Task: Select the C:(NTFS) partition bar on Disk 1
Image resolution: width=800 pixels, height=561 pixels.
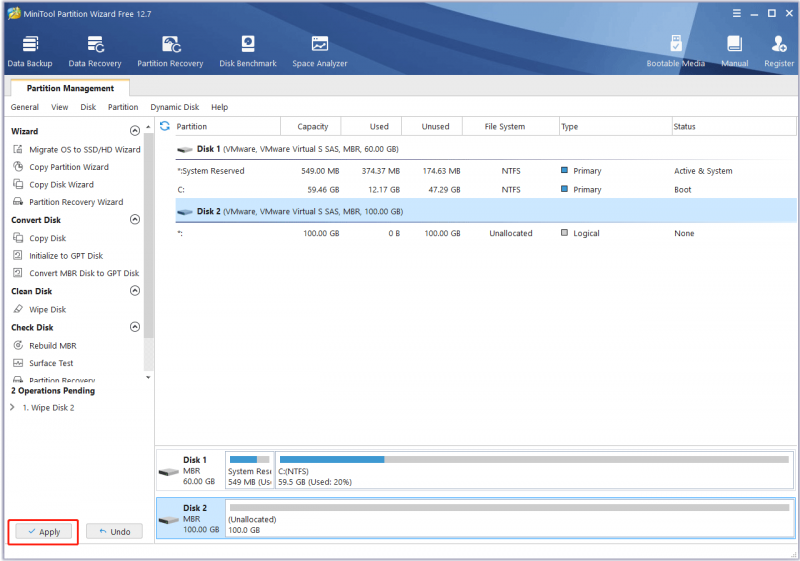Action: coord(534,470)
